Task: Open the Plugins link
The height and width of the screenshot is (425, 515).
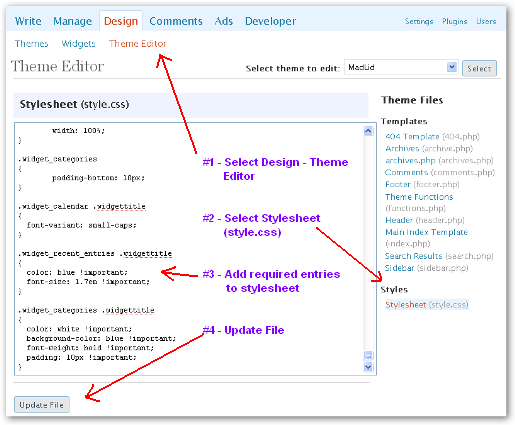Action: [455, 21]
